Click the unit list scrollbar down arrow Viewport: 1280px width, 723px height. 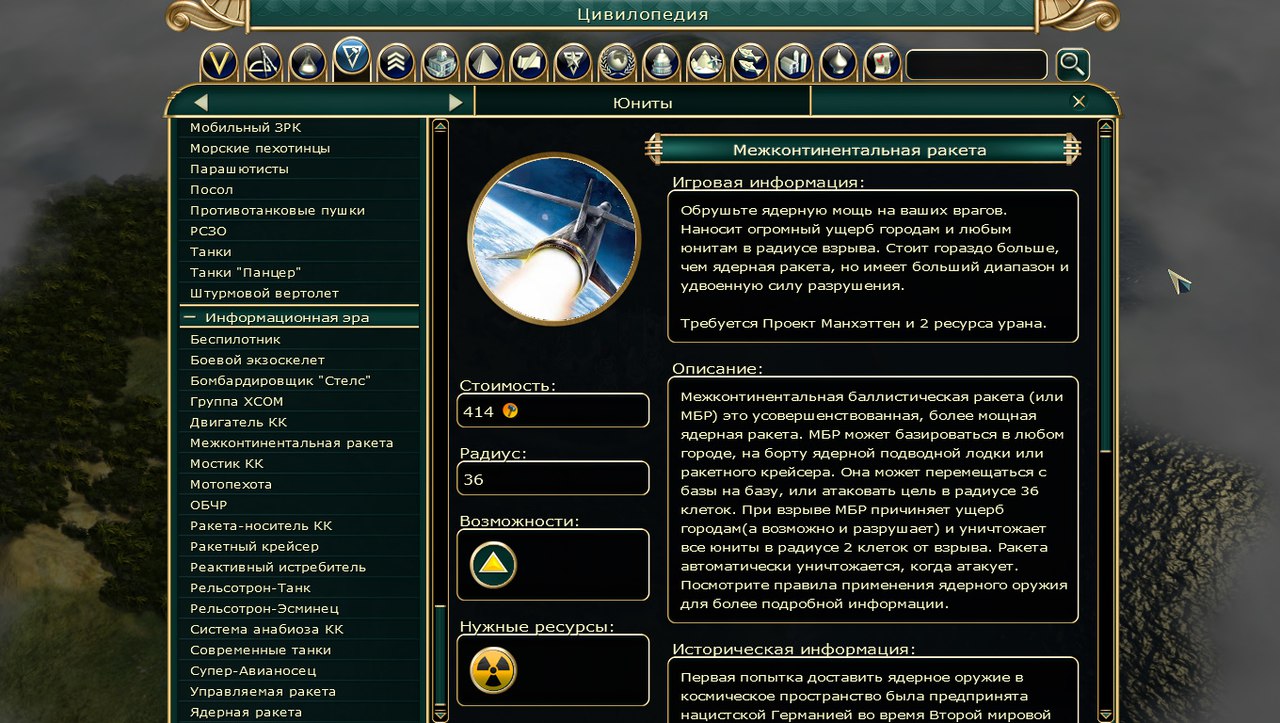click(x=440, y=714)
